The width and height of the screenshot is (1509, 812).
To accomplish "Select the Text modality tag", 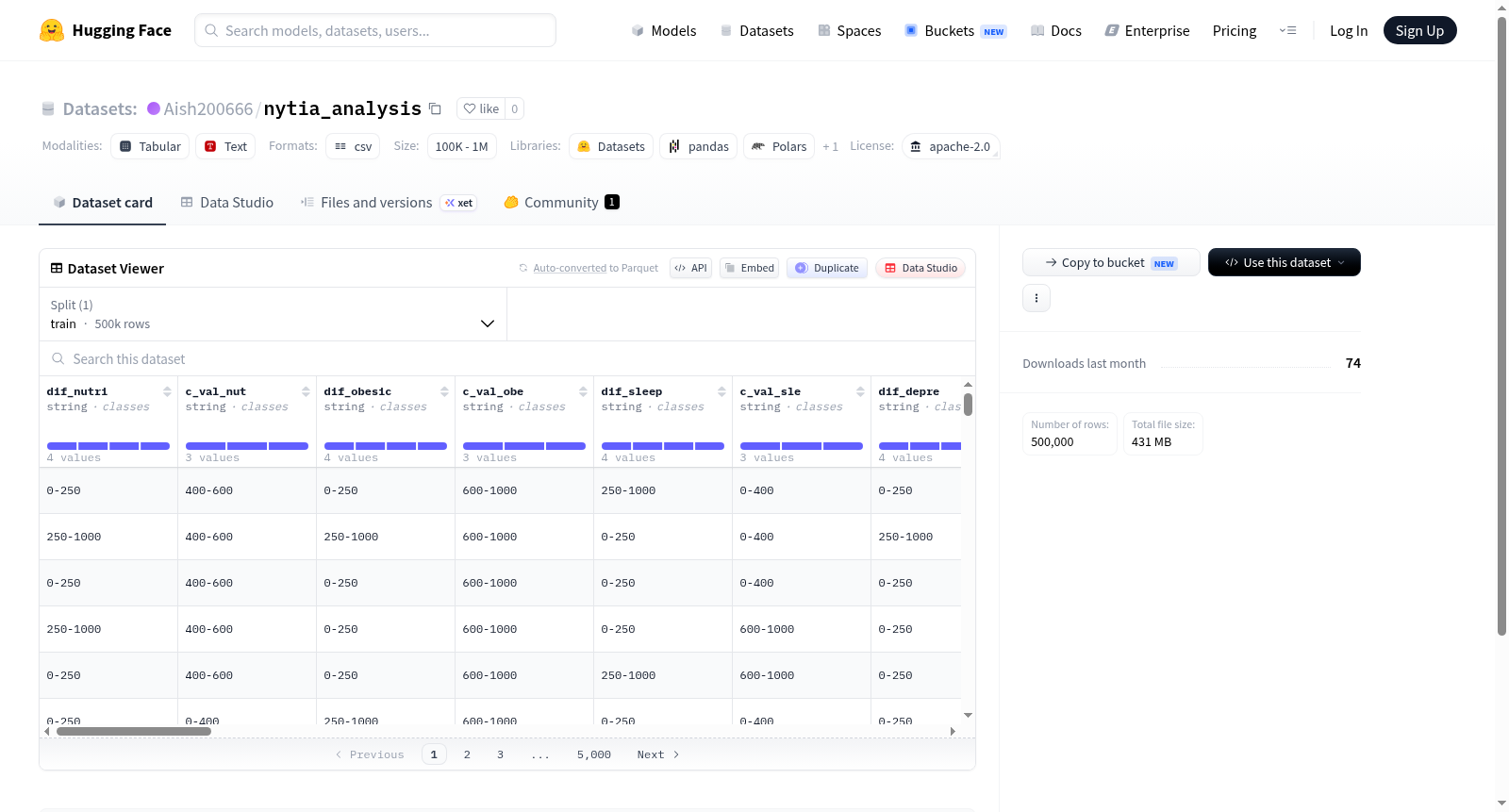I will point(225,146).
